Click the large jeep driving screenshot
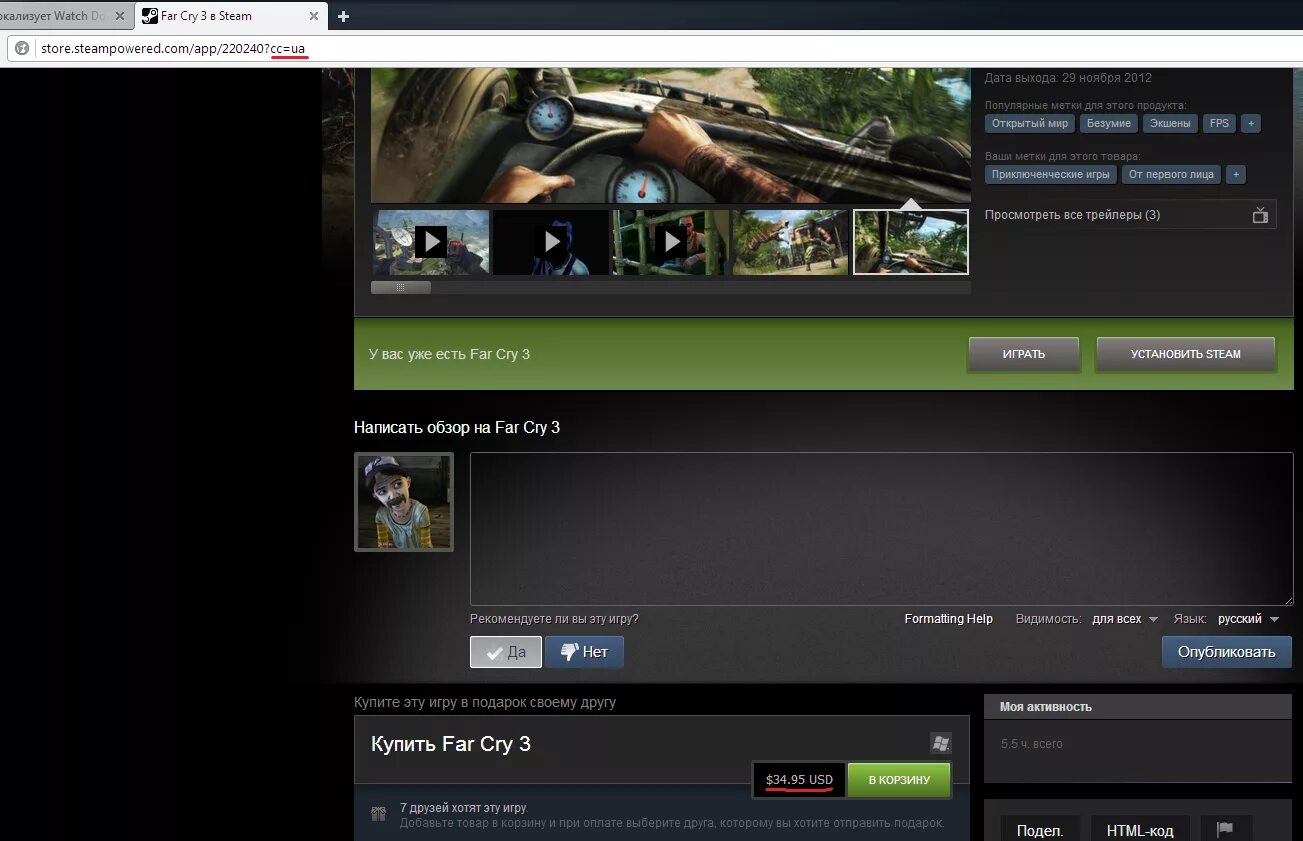This screenshot has height=841, width=1303. 671,136
